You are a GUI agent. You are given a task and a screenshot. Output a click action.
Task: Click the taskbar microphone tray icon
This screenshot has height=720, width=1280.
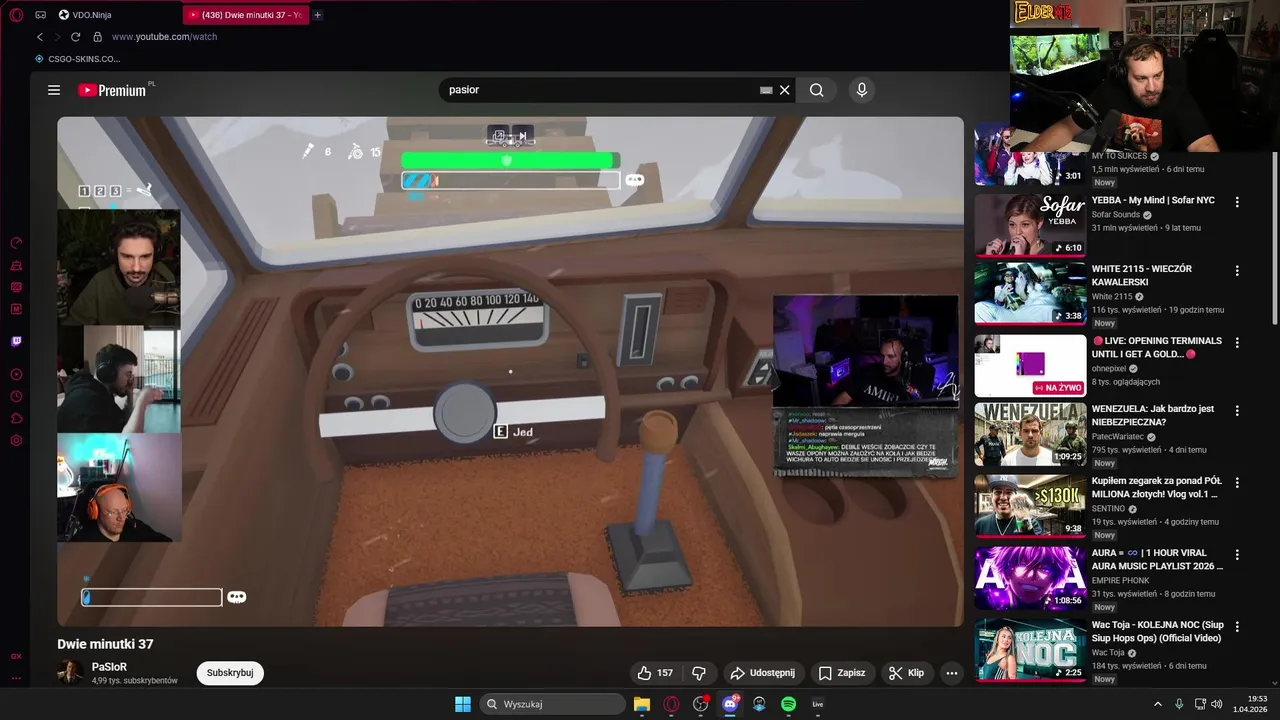1179,704
